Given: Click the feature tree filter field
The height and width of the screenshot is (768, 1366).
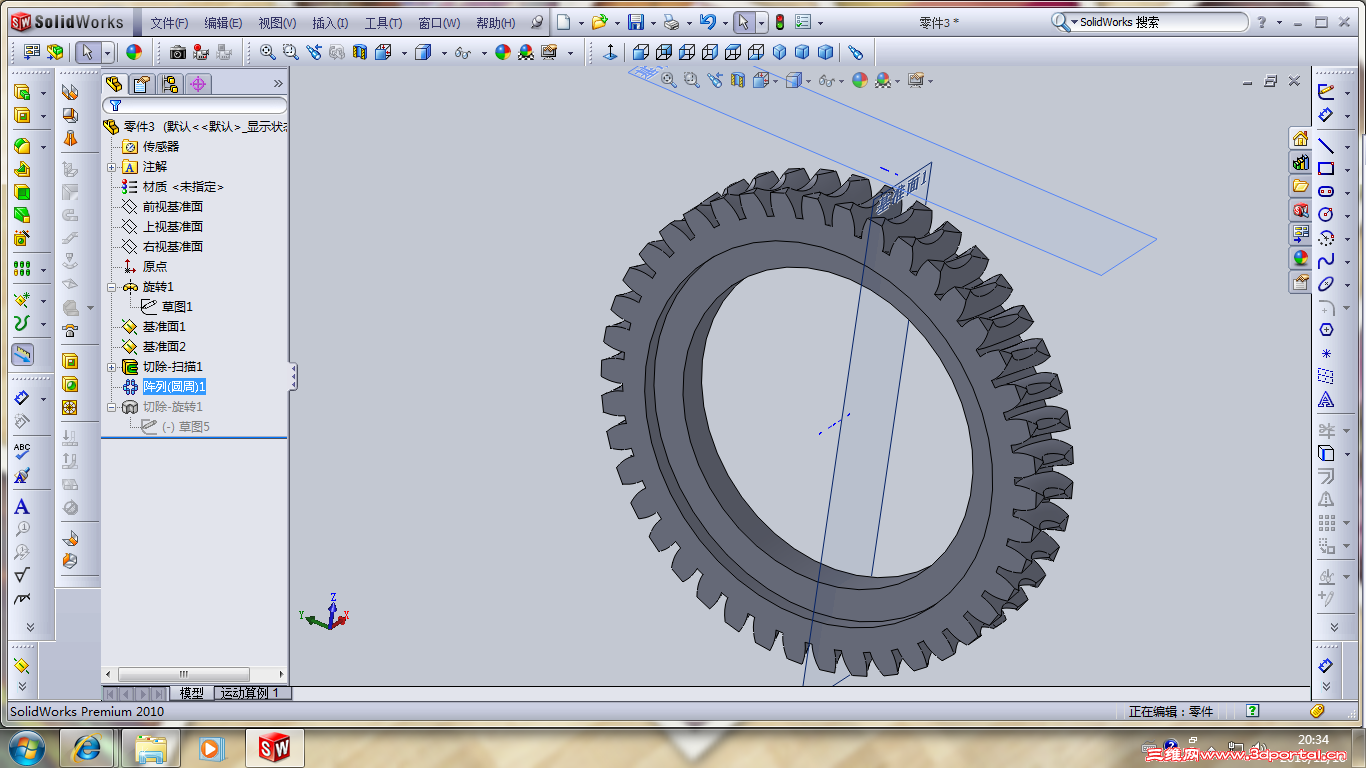Looking at the screenshot, I should point(195,105).
